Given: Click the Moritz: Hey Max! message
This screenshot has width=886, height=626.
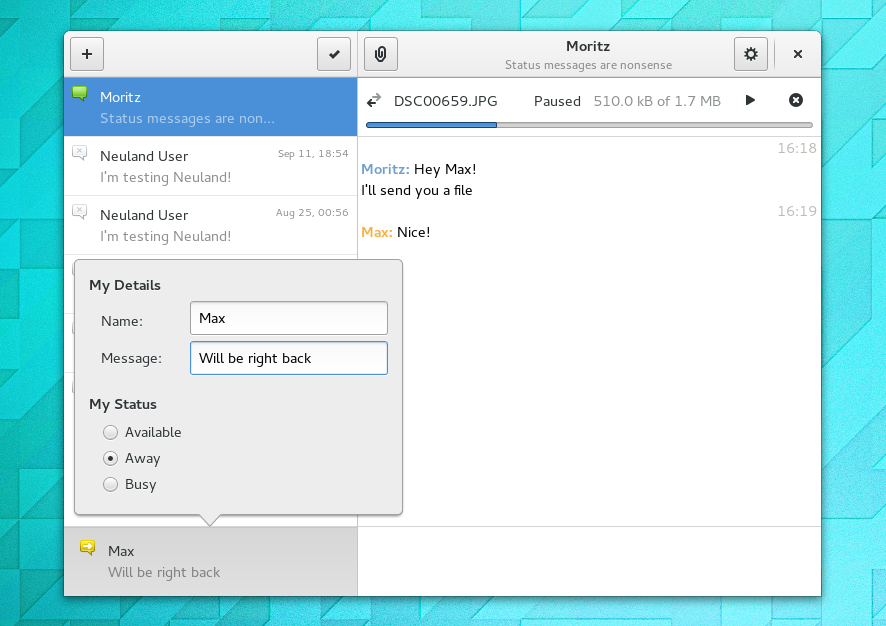Looking at the screenshot, I should pos(419,169).
